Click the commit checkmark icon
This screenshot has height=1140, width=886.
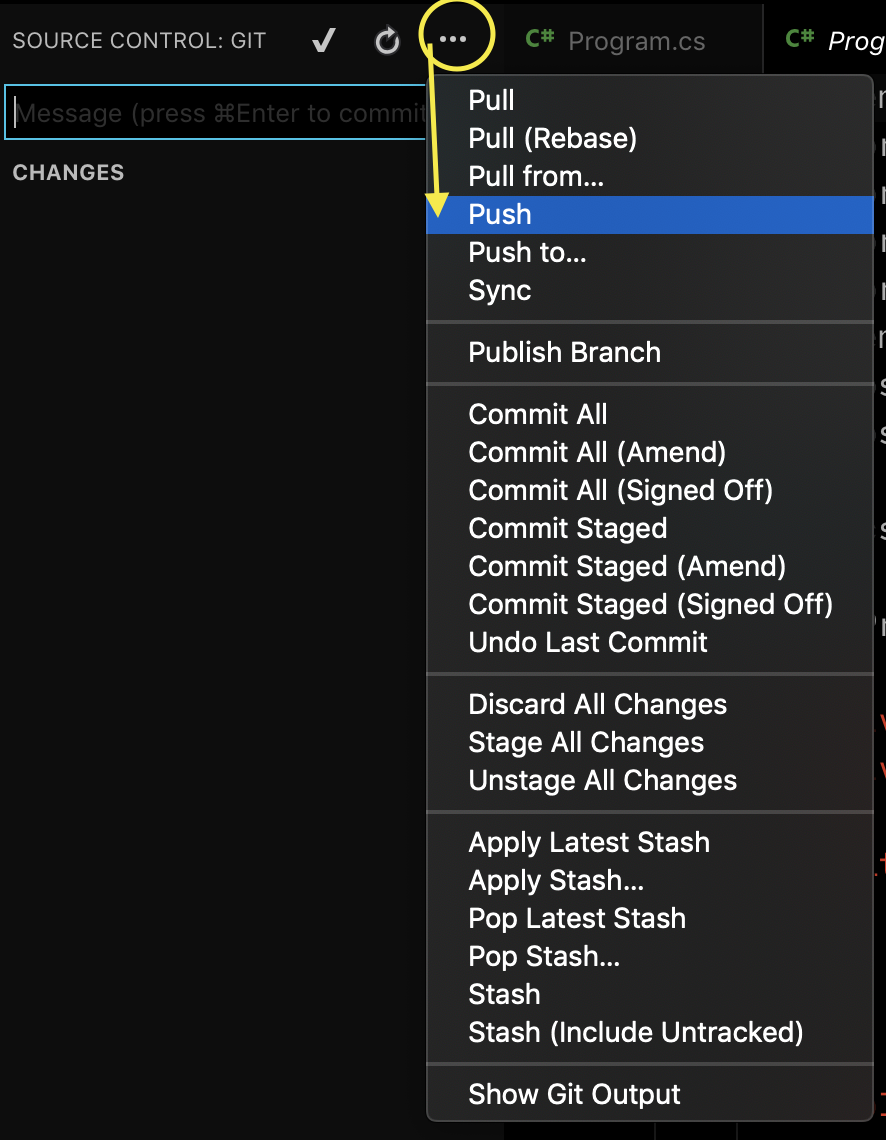click(323, 41)
